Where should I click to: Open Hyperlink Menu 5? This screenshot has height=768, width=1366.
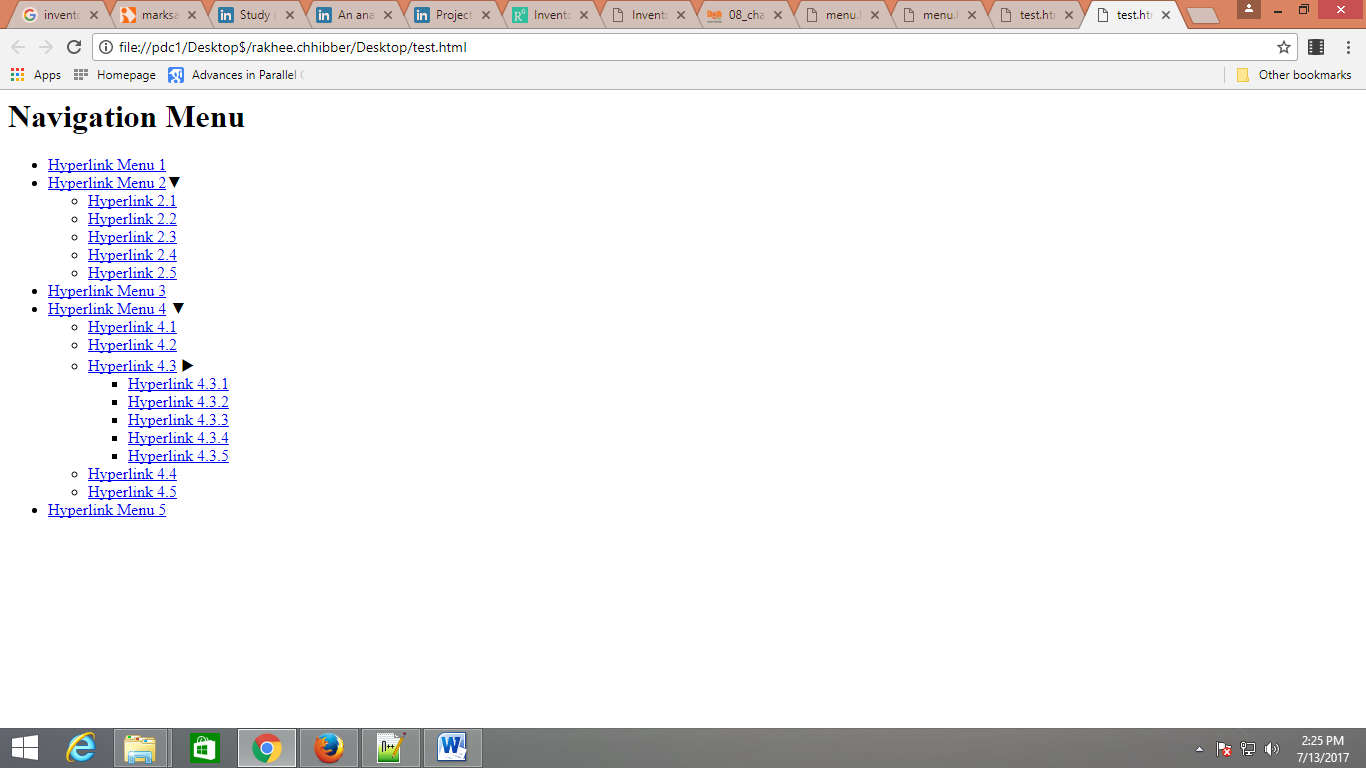pyautogui.click(x=106, y=509)
